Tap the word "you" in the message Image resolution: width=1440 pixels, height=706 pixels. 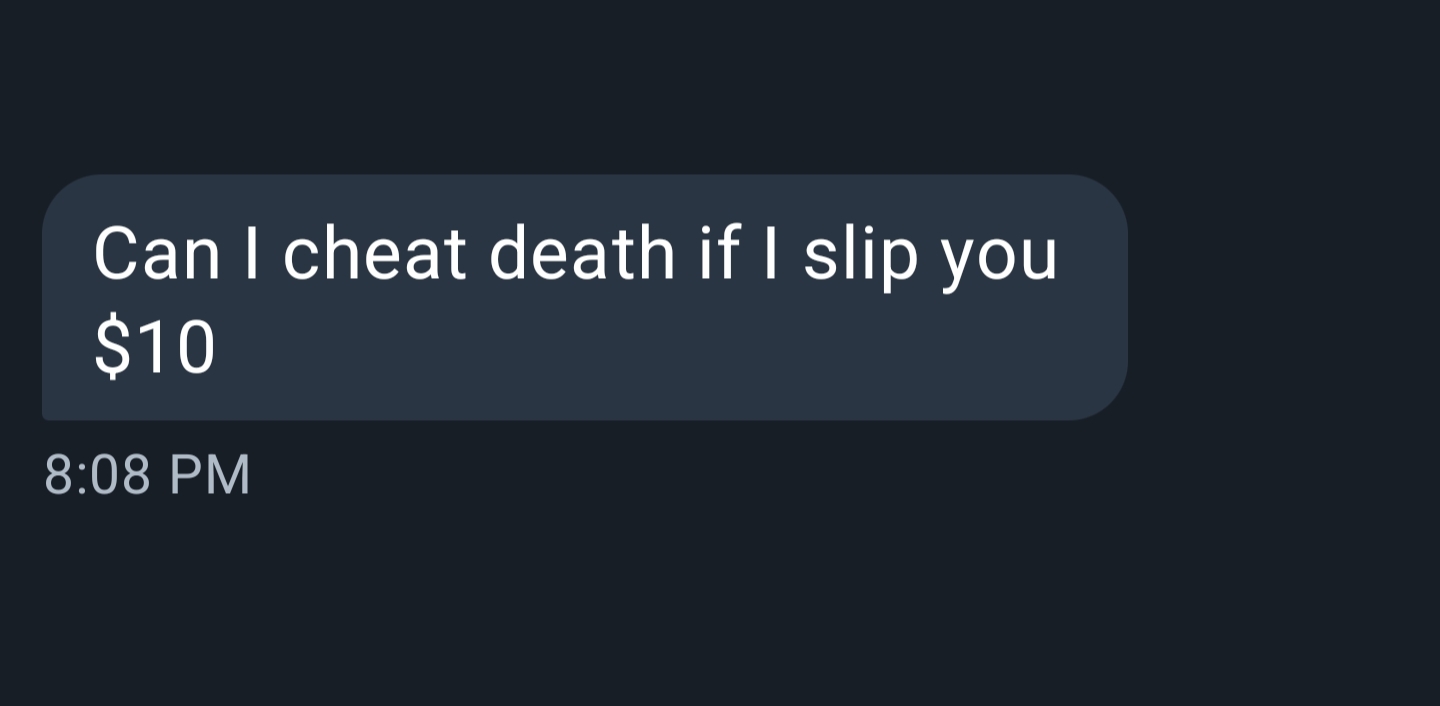999,262
